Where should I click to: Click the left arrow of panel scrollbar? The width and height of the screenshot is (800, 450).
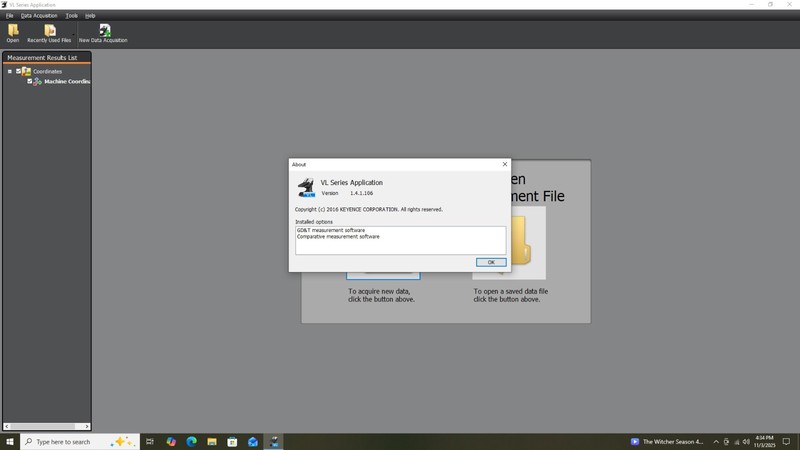tap(7, 427)
